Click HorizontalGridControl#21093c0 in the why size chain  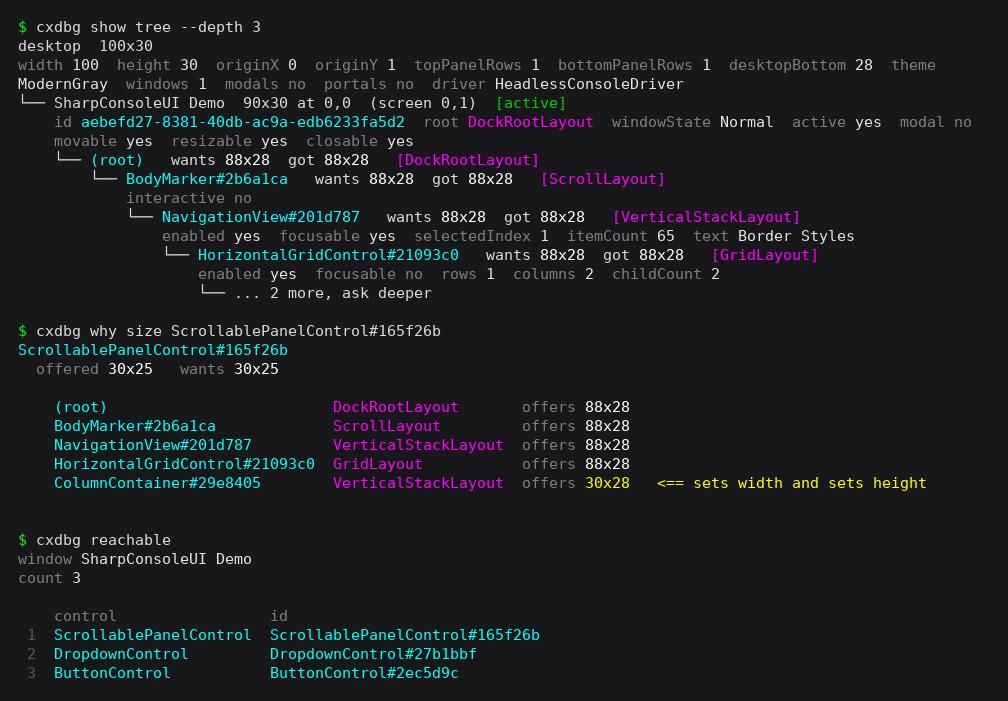(184, 464)
